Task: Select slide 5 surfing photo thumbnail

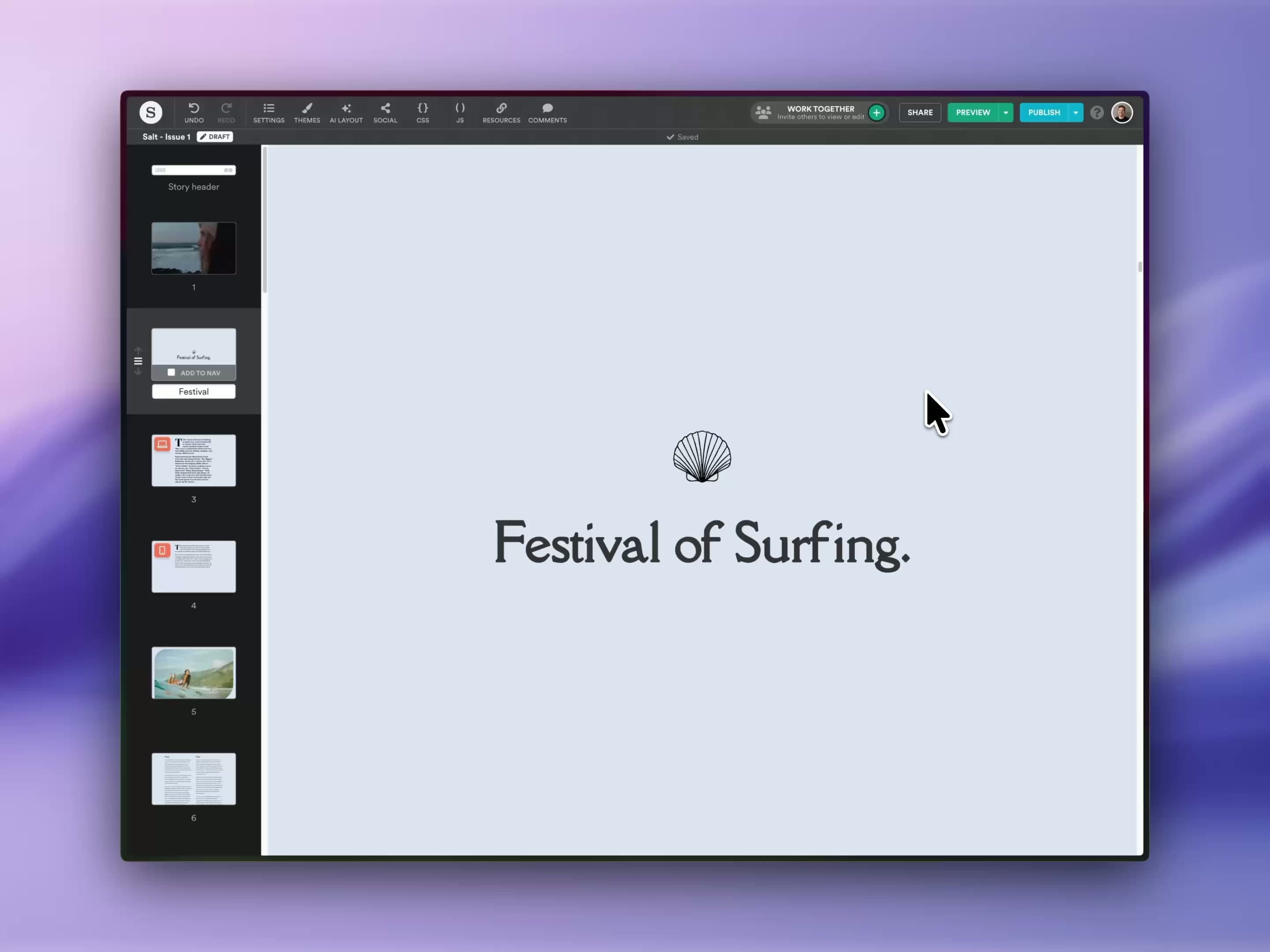Action: pyautogui.click(x=194, y=673)
